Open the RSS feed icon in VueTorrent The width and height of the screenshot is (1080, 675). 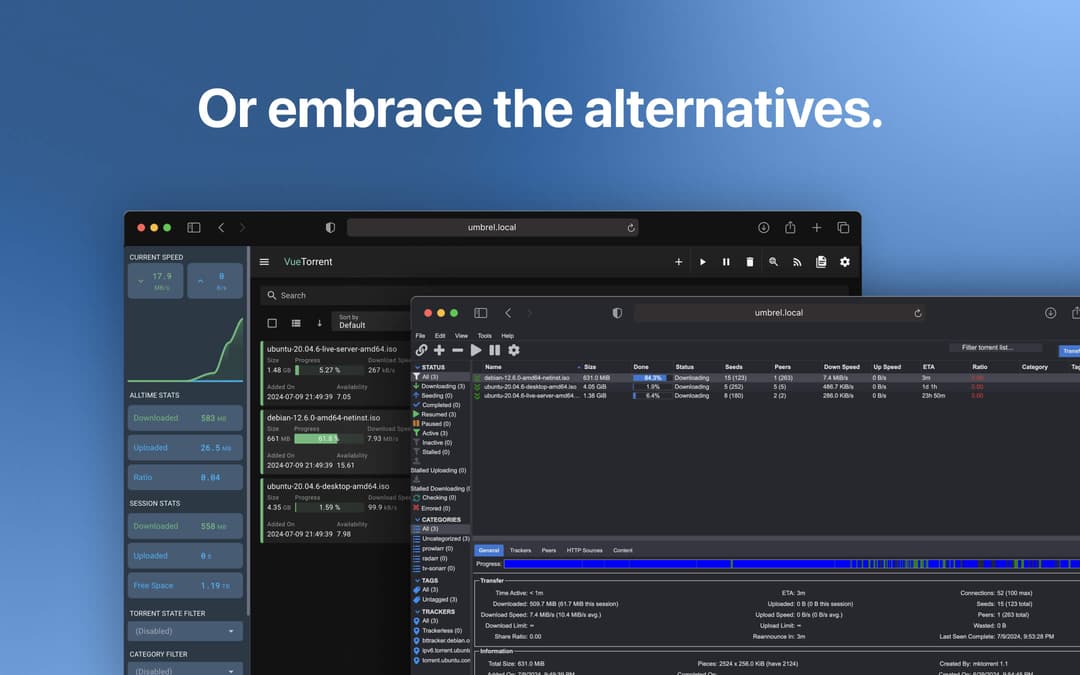coord(797,262)
